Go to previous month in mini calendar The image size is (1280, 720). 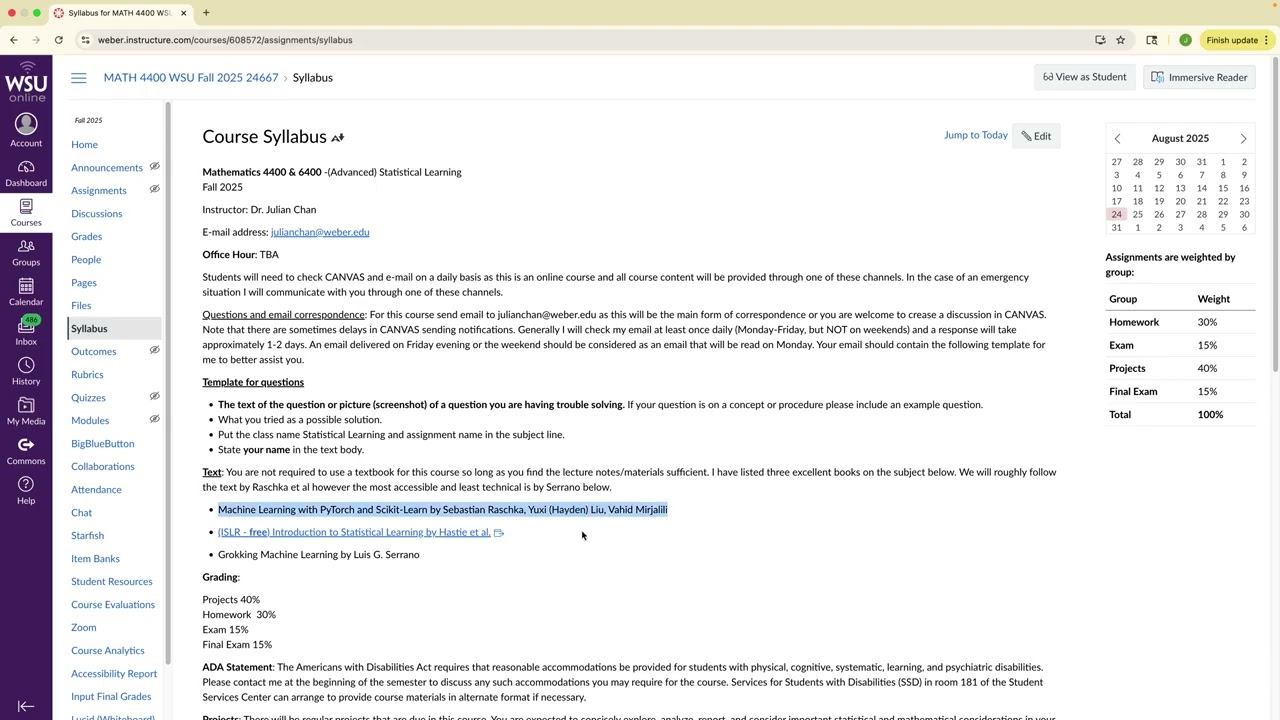[x=1117, y=139]
